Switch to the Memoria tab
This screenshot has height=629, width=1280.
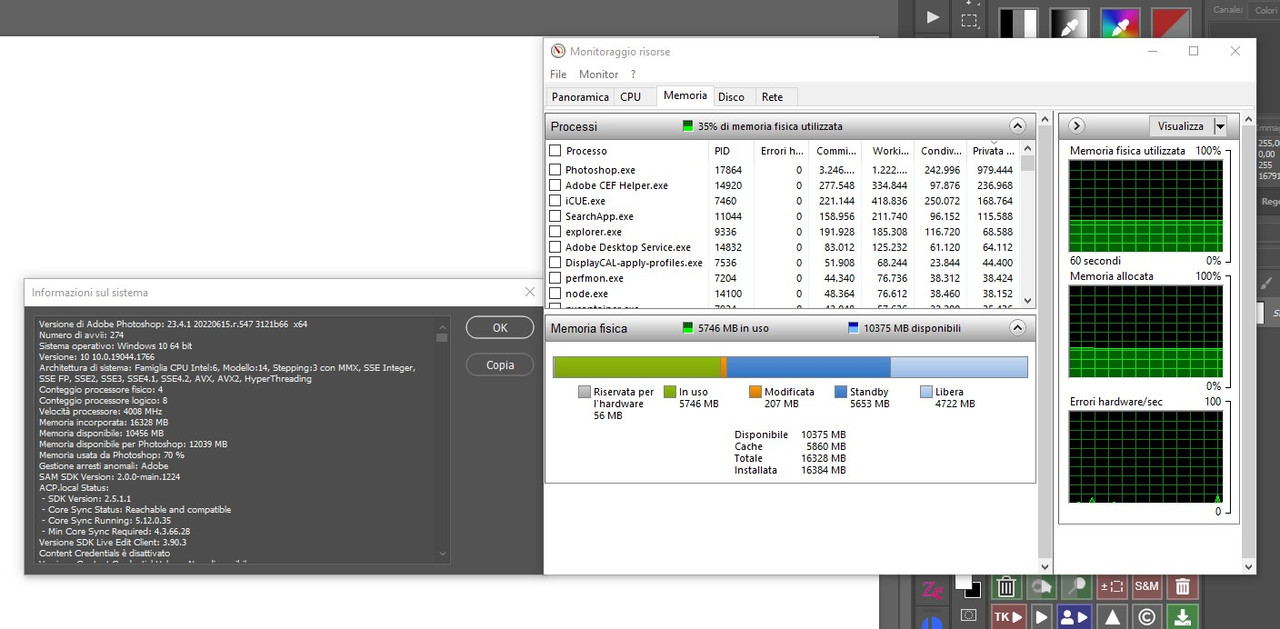click(x=685, y=96)
